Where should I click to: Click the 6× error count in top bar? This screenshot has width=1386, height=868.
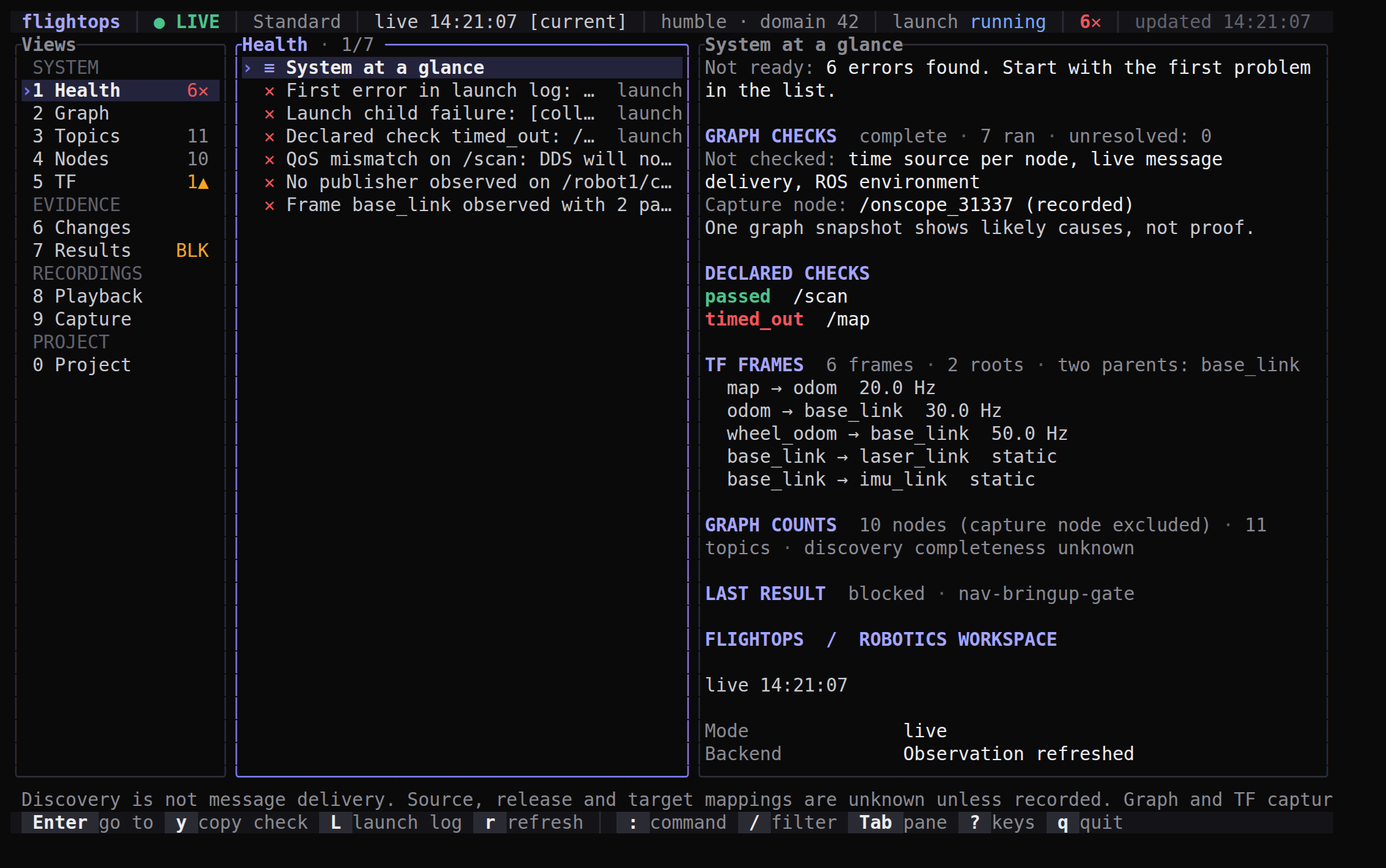pos(1090,22)
